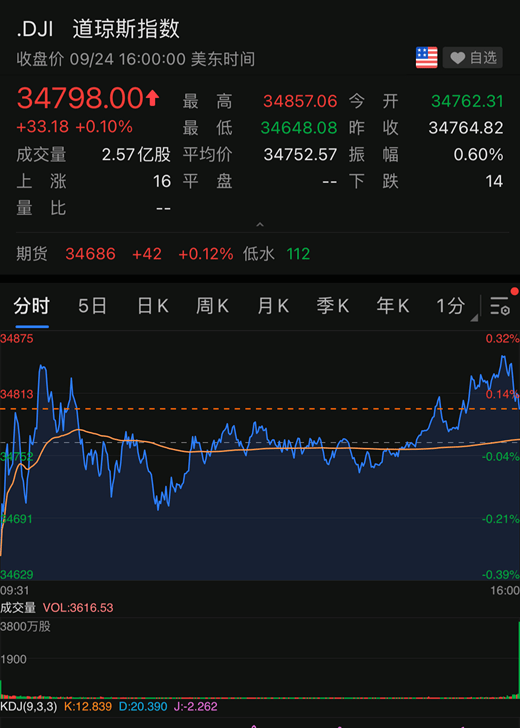Switch to the 日K tab
Viewport: 520px width, 728px height.
point(152,306)
